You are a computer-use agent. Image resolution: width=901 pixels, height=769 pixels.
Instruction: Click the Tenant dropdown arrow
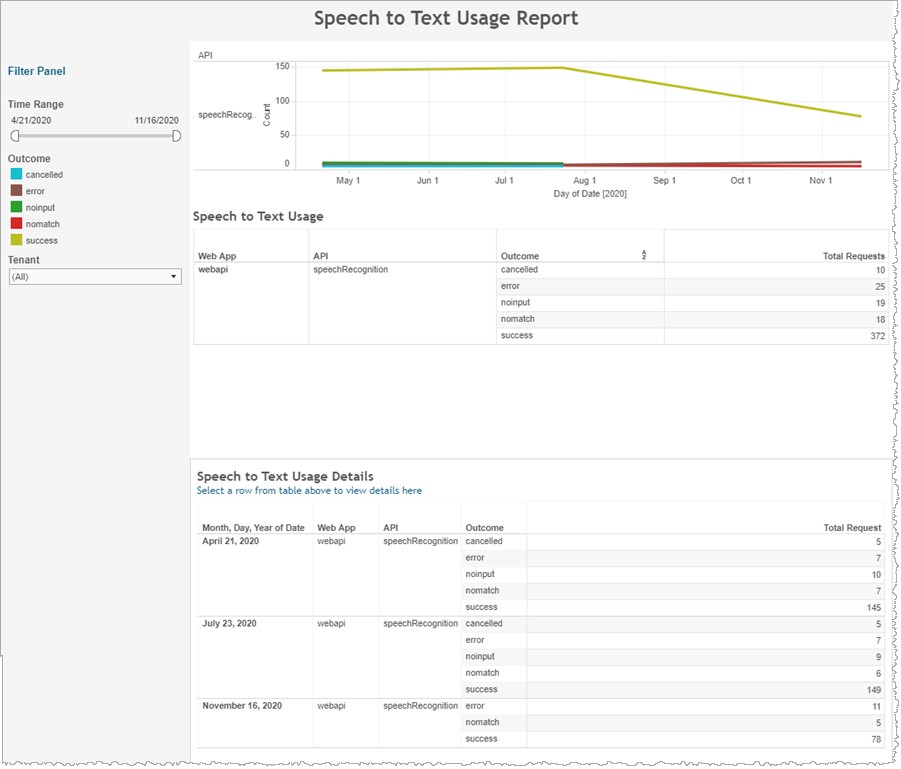coord(174,277)
